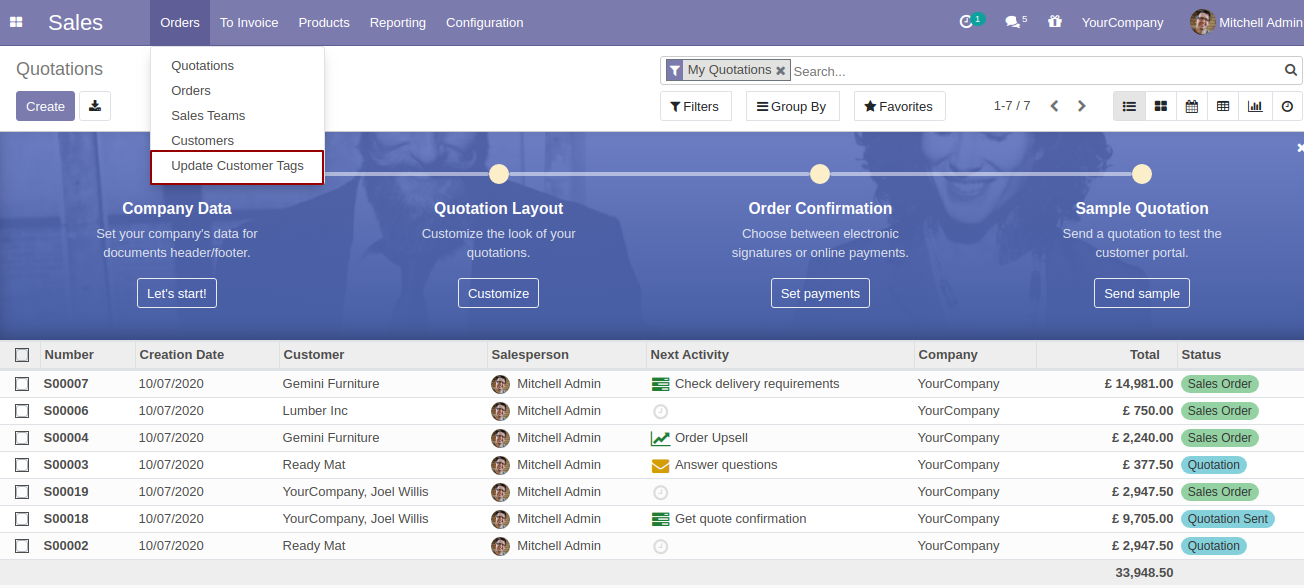Click the Orders top menu
The width and height of the screenshot is (1304, 588).
tap(180, 22)
